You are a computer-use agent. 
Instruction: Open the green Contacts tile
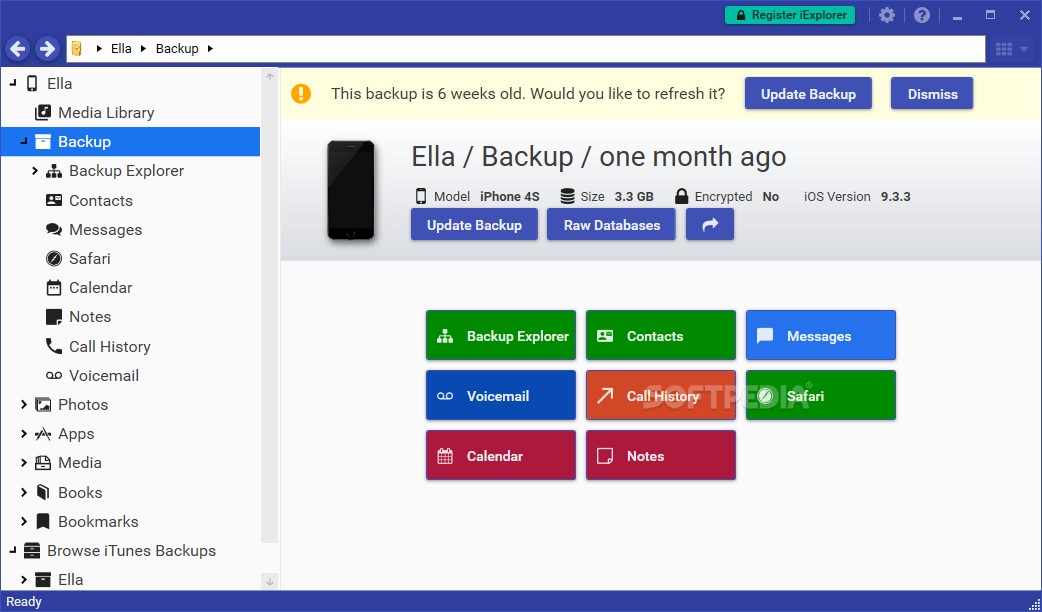(x=661, y=336)
